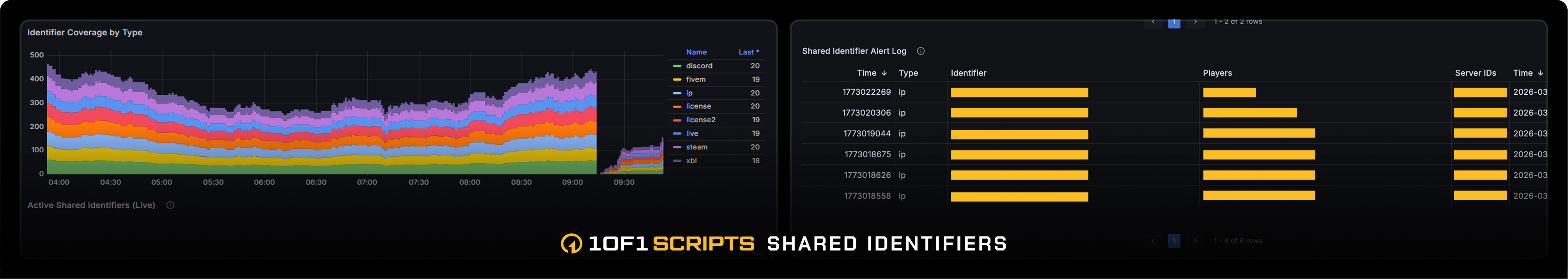Click the Identifier column header

pyautogui.click(x=968, y=73)
